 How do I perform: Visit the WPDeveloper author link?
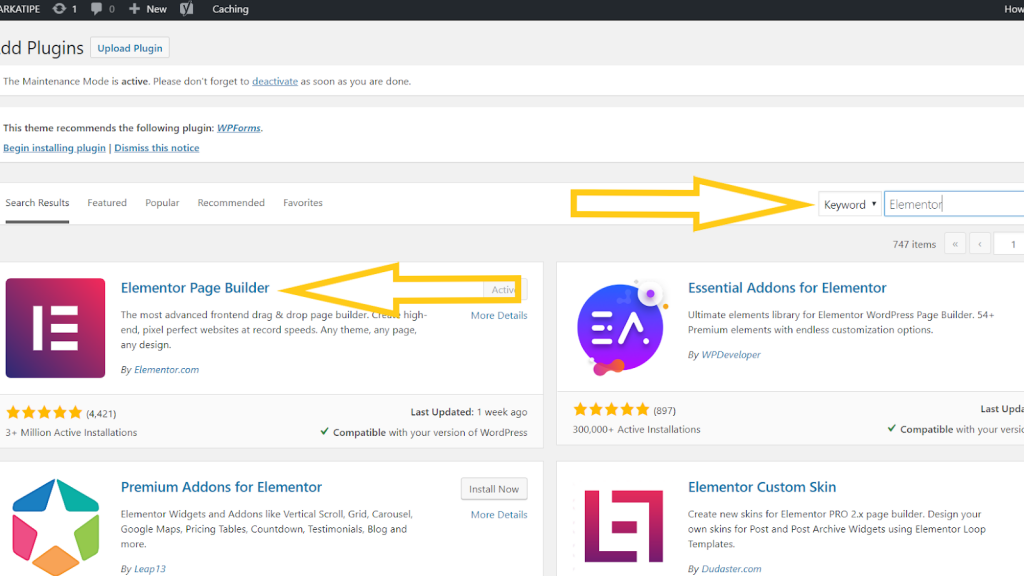[x=731, y=355]
